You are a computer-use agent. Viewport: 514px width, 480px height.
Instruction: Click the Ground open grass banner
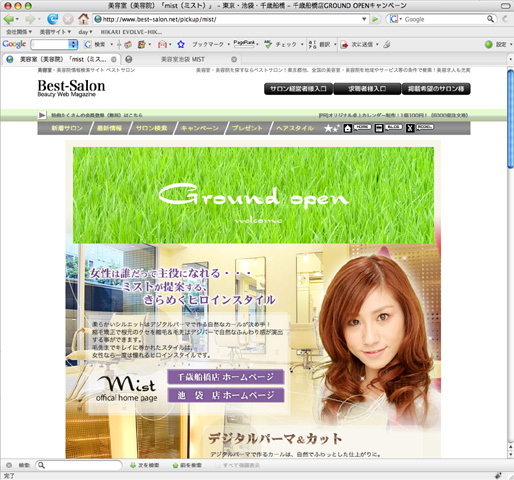click(253, 195)
